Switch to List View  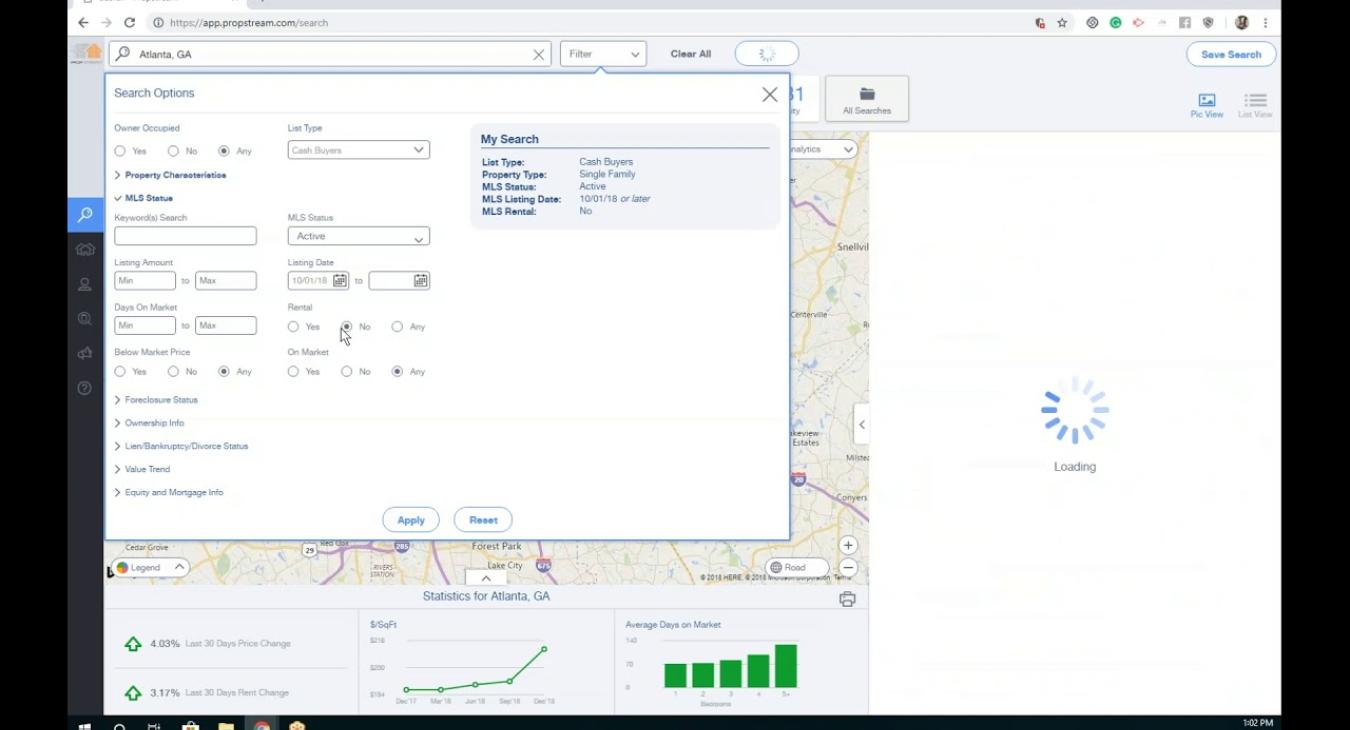1255,105
